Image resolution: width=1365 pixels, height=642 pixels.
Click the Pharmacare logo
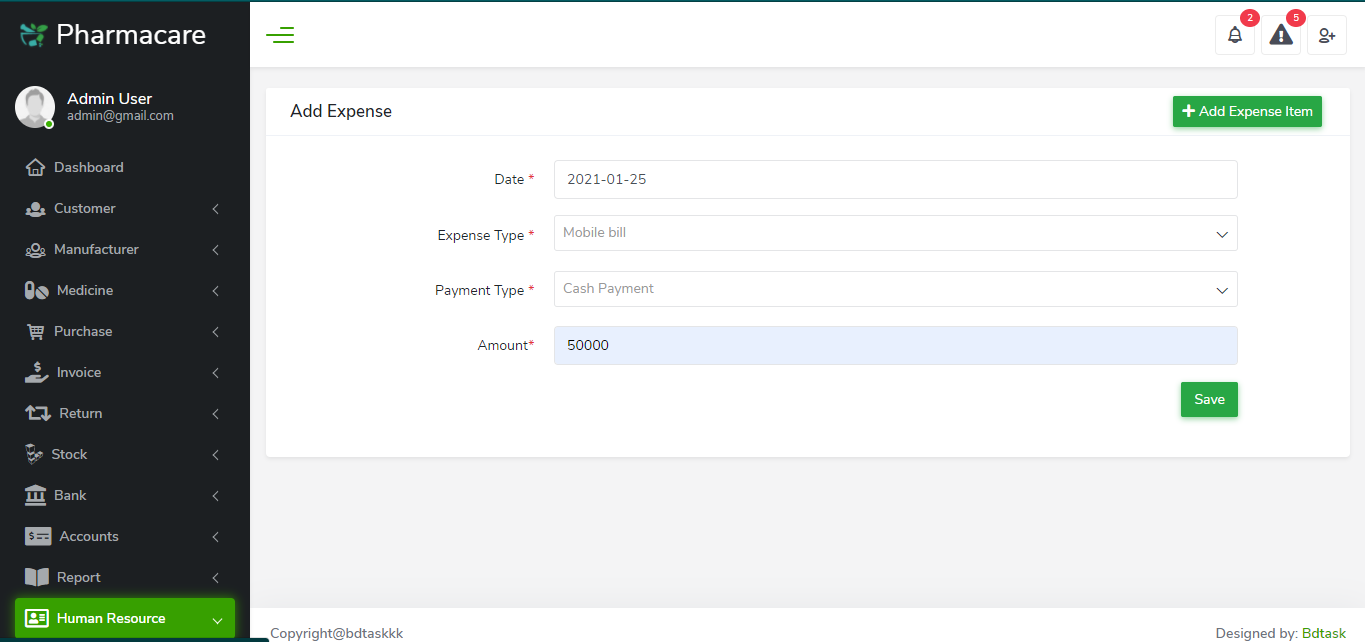click(113, 35)
